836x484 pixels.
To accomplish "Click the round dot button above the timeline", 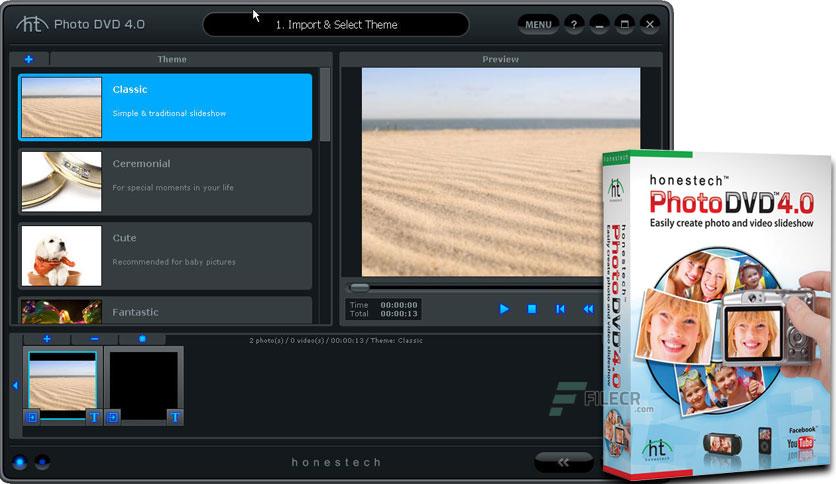I will pyautogui.click(x=142, y=339).
